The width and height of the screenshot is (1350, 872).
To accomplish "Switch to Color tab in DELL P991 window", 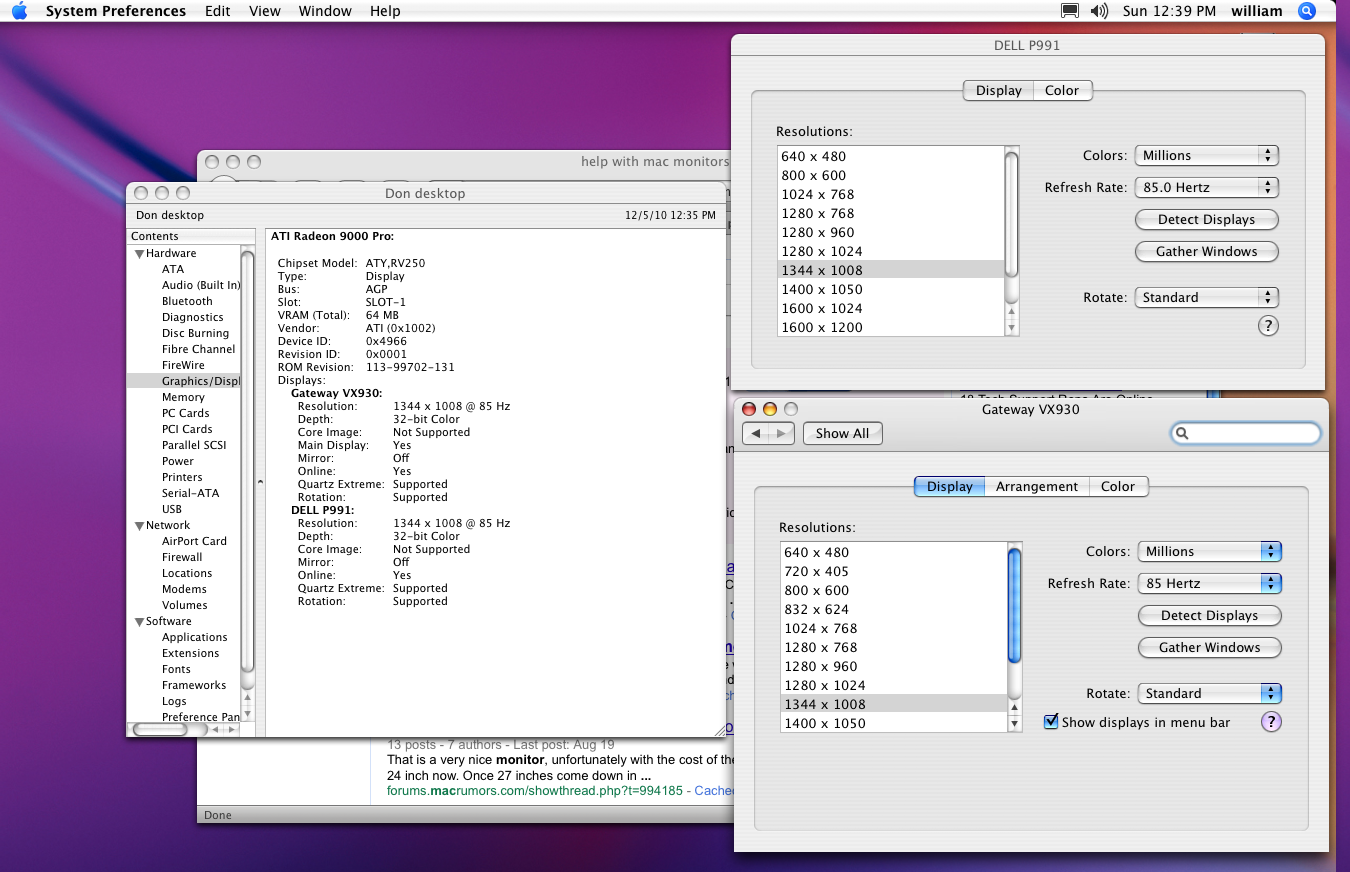I will [x=1061, y=91].
